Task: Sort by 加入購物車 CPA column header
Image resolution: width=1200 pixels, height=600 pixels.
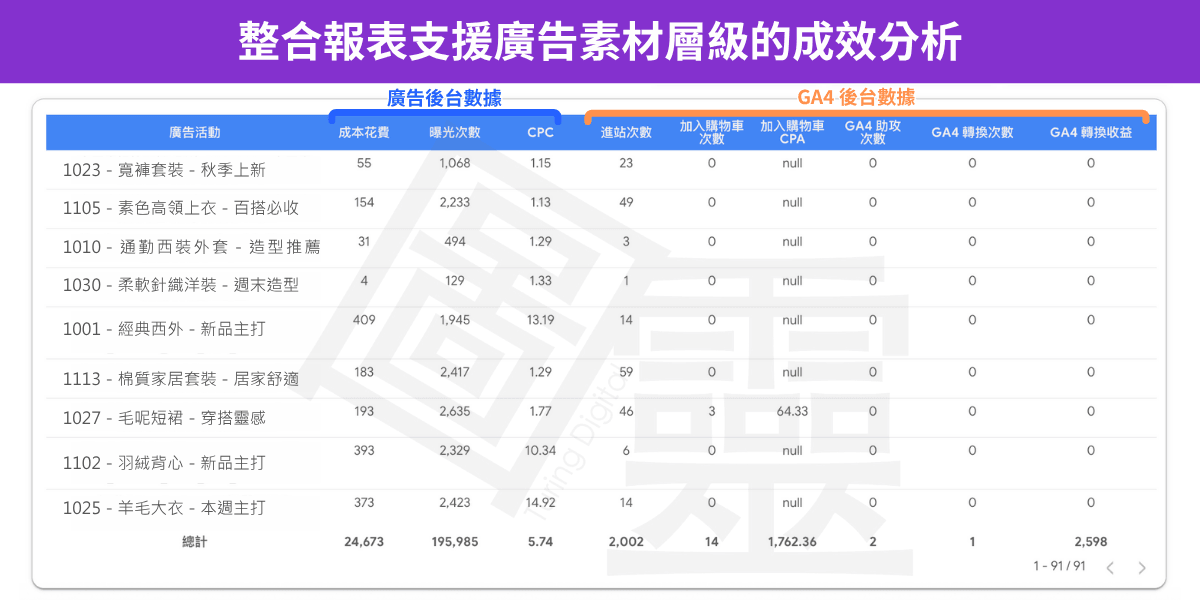Action: 792,132
